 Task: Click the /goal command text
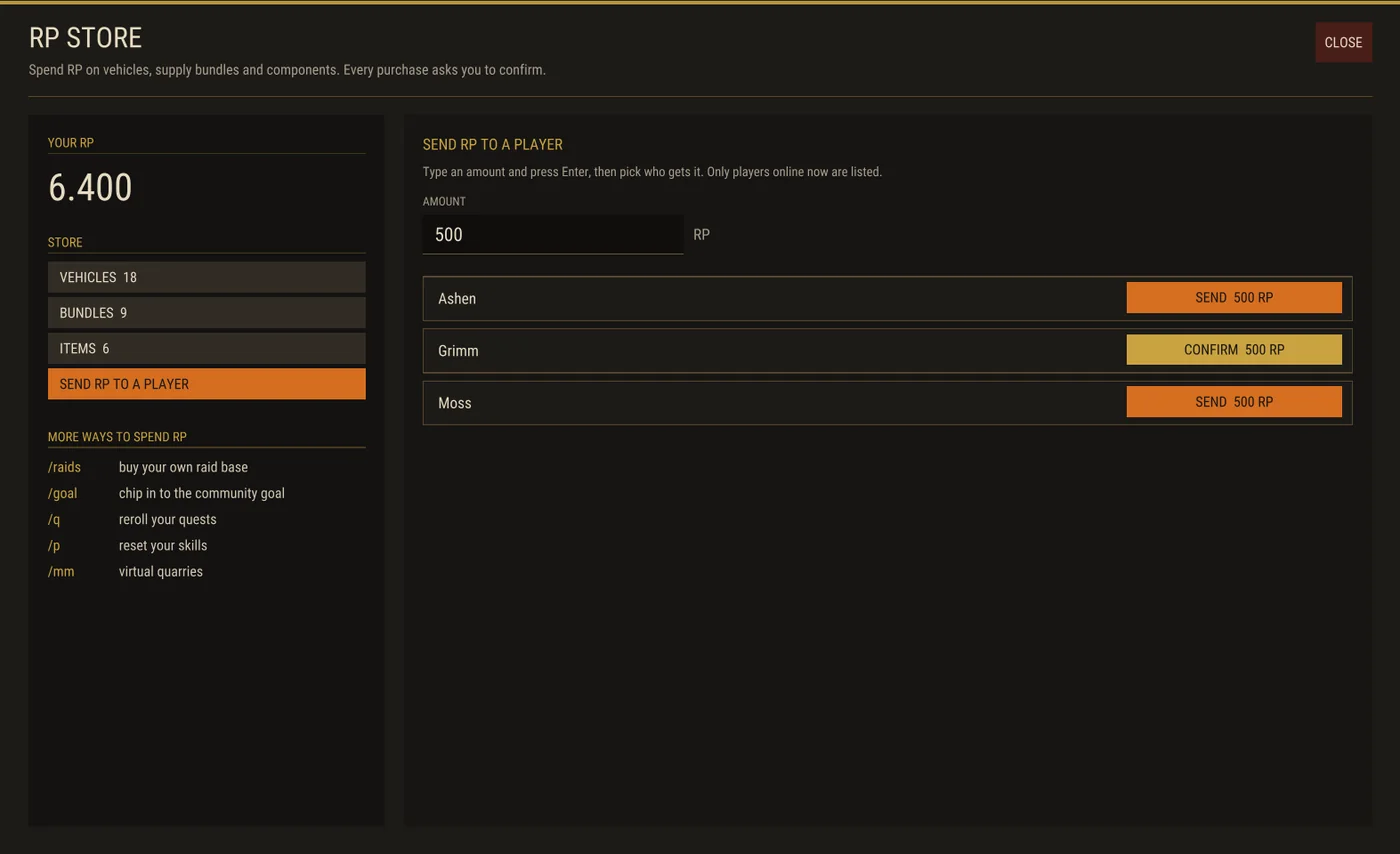click(62, 493)
